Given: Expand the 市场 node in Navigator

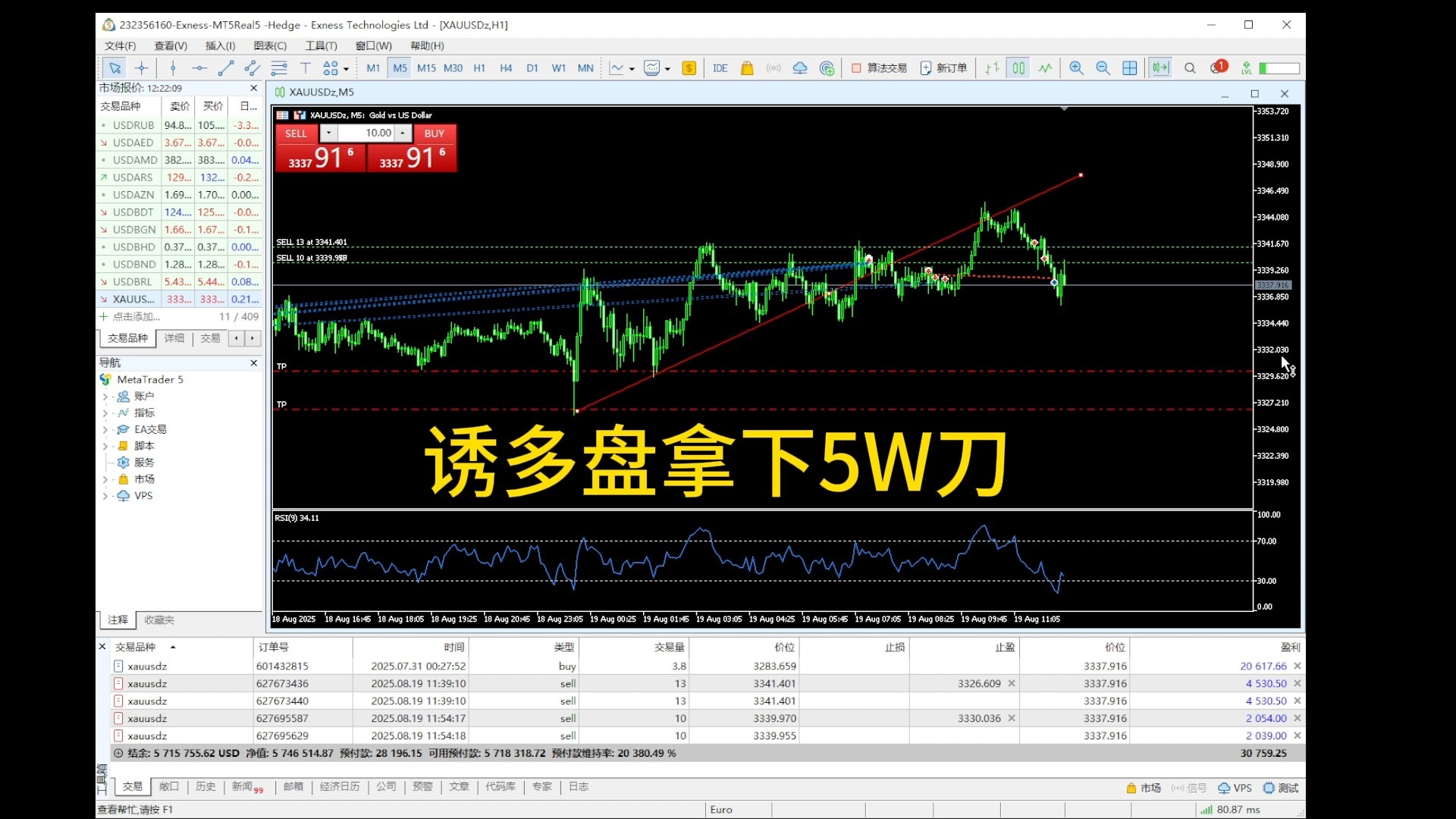Looking at the screenshot, I should (x=105, y=480).
